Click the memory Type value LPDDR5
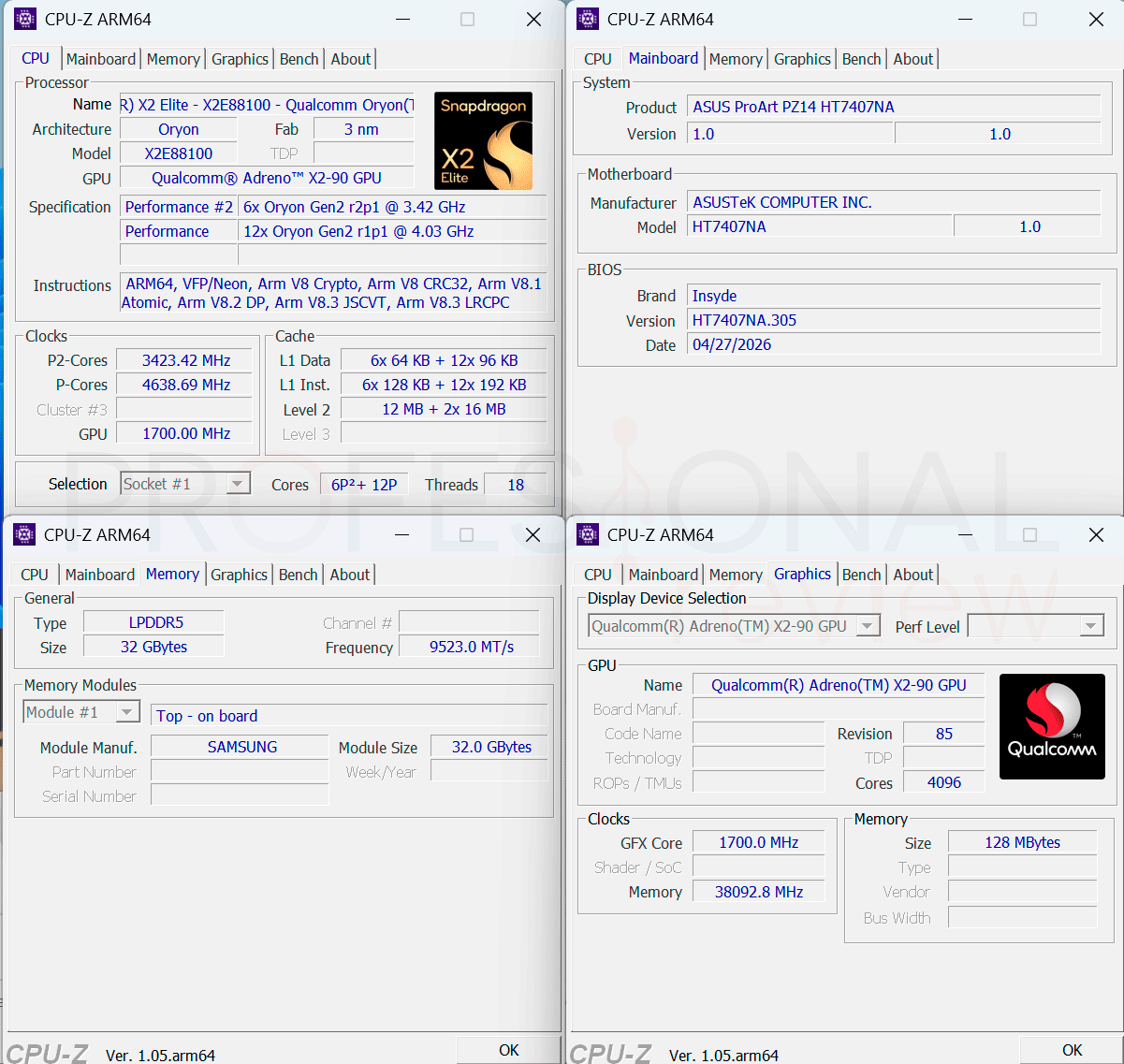 pyautogui.click(x=153, y=622)
